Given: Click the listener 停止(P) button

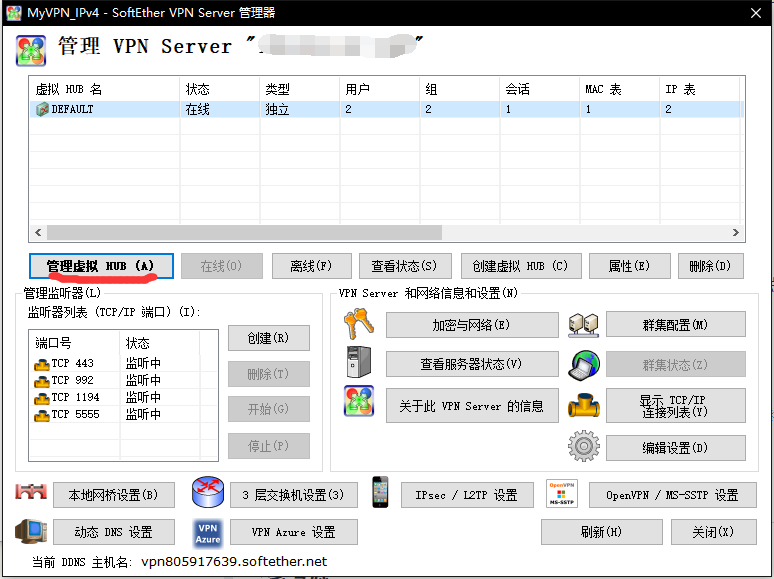Looking at the screenshot, I should click(x=269, y=446).
